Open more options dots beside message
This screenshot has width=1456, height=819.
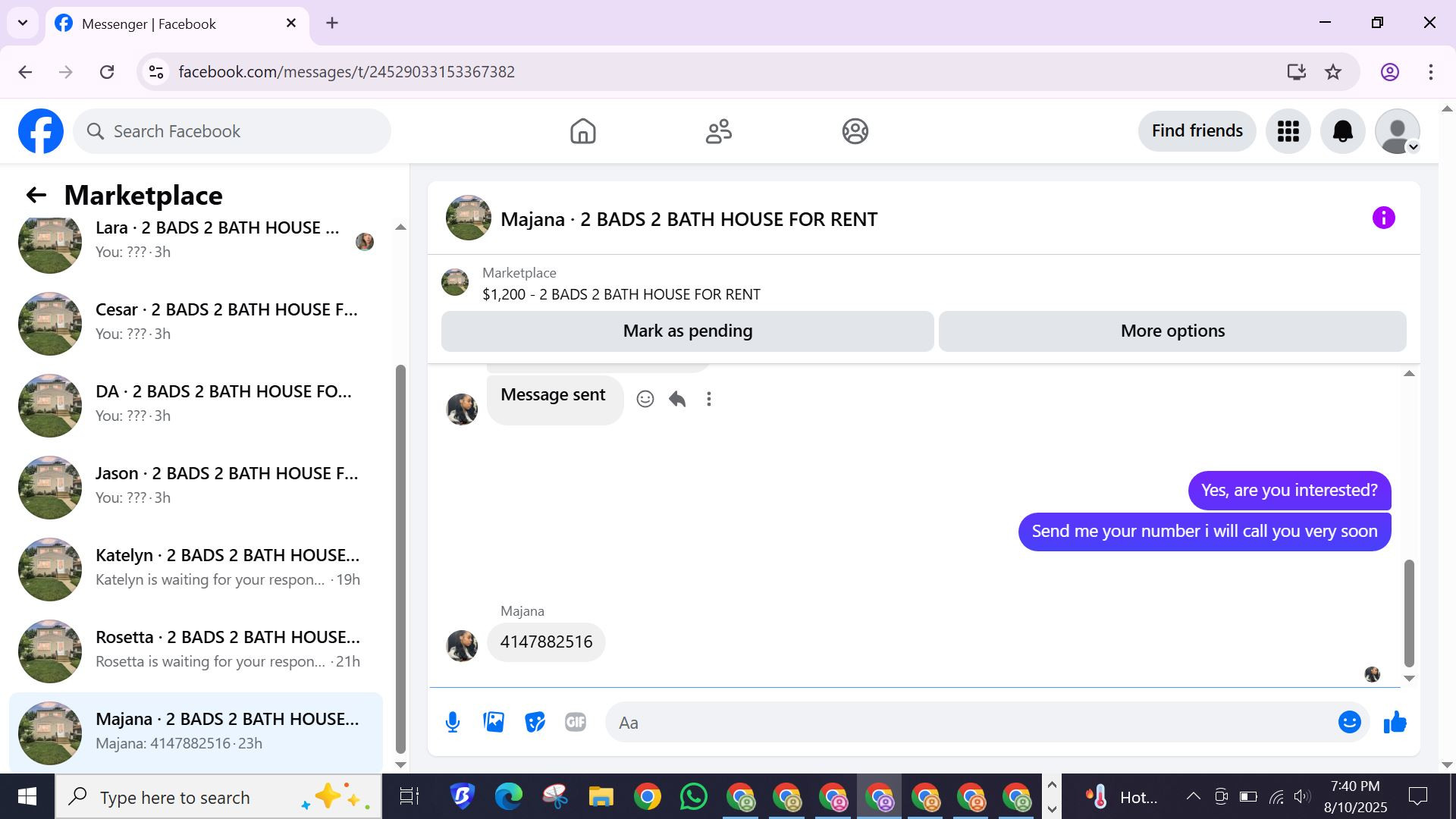tap(709, 399)
